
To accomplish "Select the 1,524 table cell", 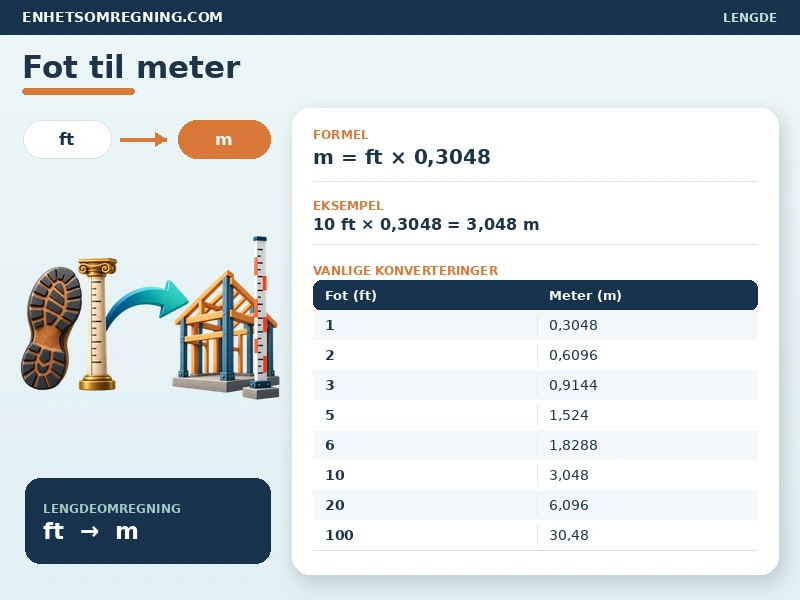I will point(568,415).
